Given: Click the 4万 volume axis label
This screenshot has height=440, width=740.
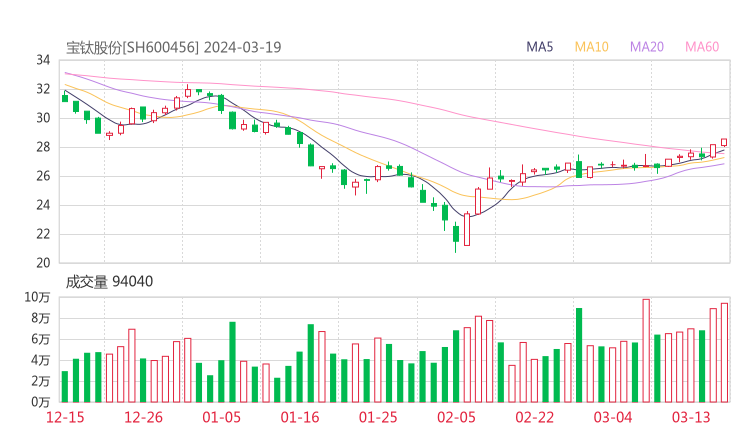Looking at the screenshot, I should click(41, 360).
